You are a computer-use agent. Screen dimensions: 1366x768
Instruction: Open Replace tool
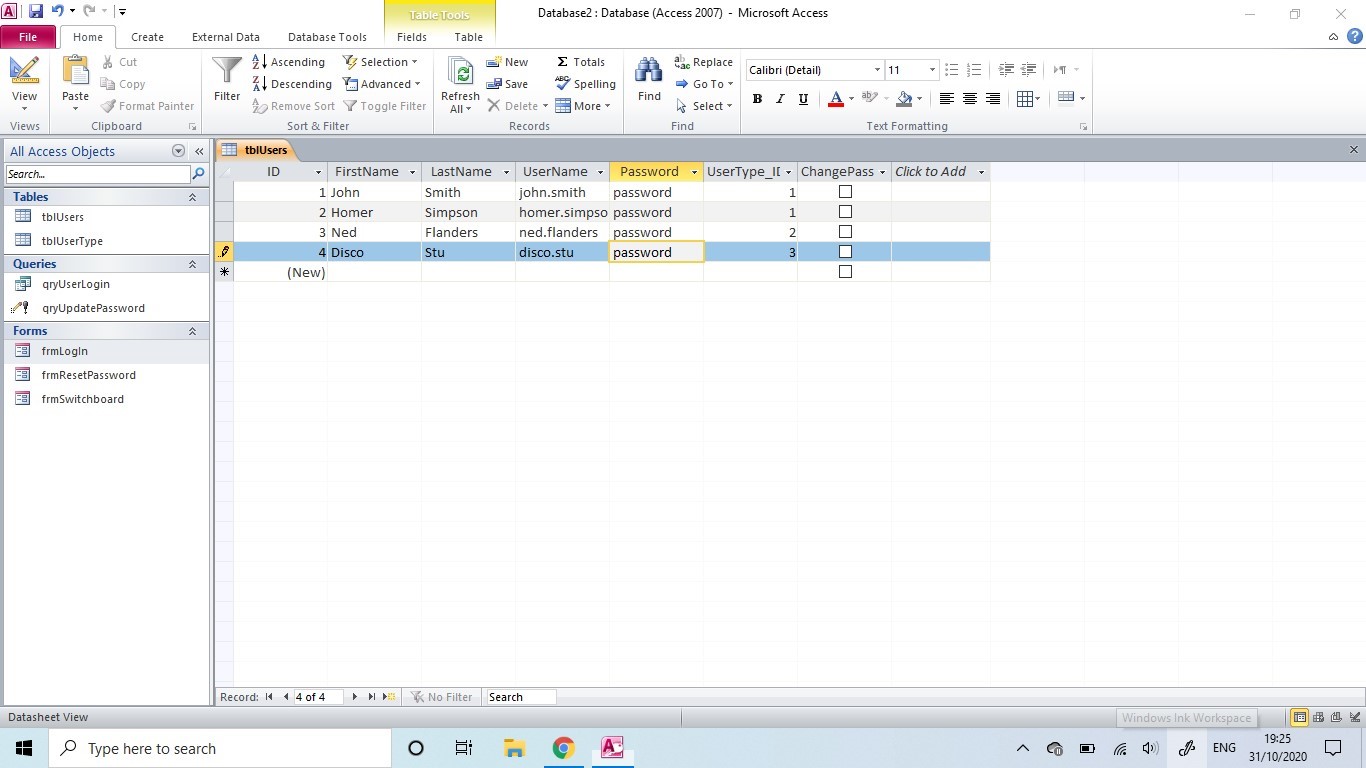[704, 62]
